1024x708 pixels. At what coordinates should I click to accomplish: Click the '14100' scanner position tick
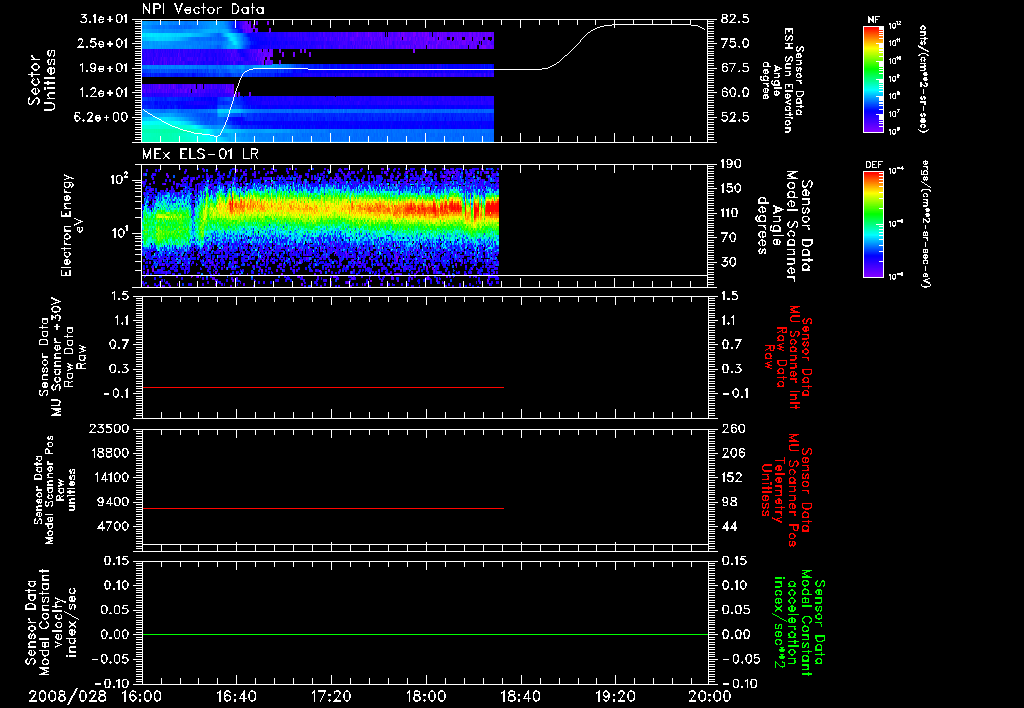click(111, 477)
